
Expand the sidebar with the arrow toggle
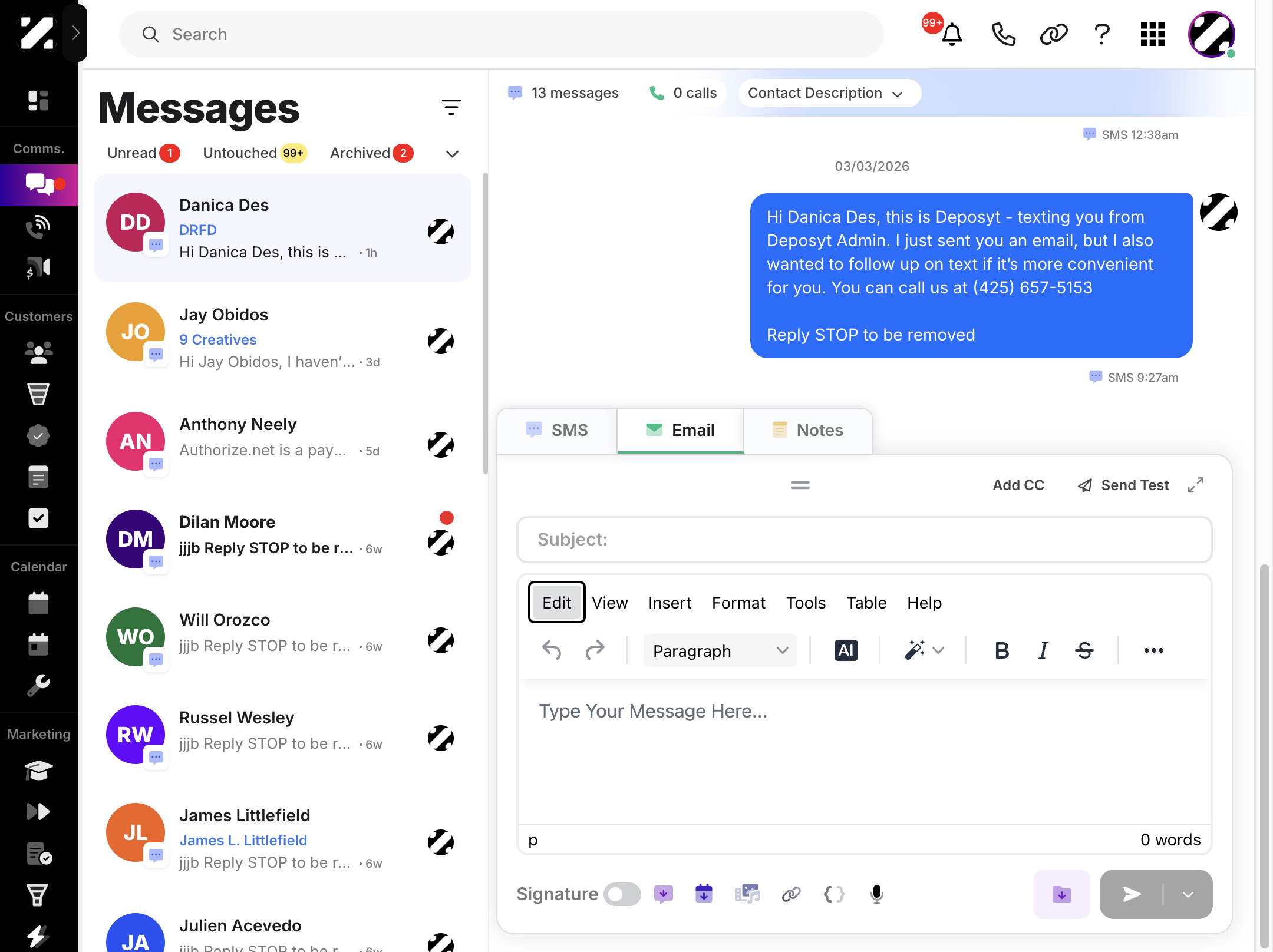75,33
